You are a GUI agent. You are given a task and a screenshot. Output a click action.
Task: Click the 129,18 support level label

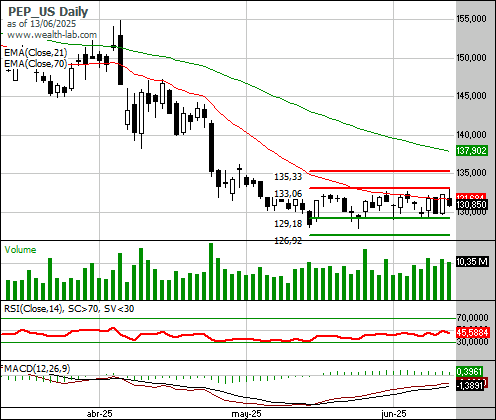click(x=288, y=224)
